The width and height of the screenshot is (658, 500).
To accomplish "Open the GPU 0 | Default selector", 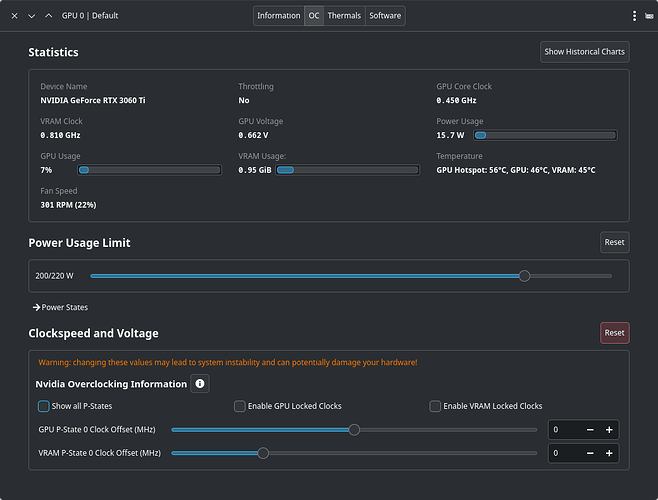I will (90, 16).
